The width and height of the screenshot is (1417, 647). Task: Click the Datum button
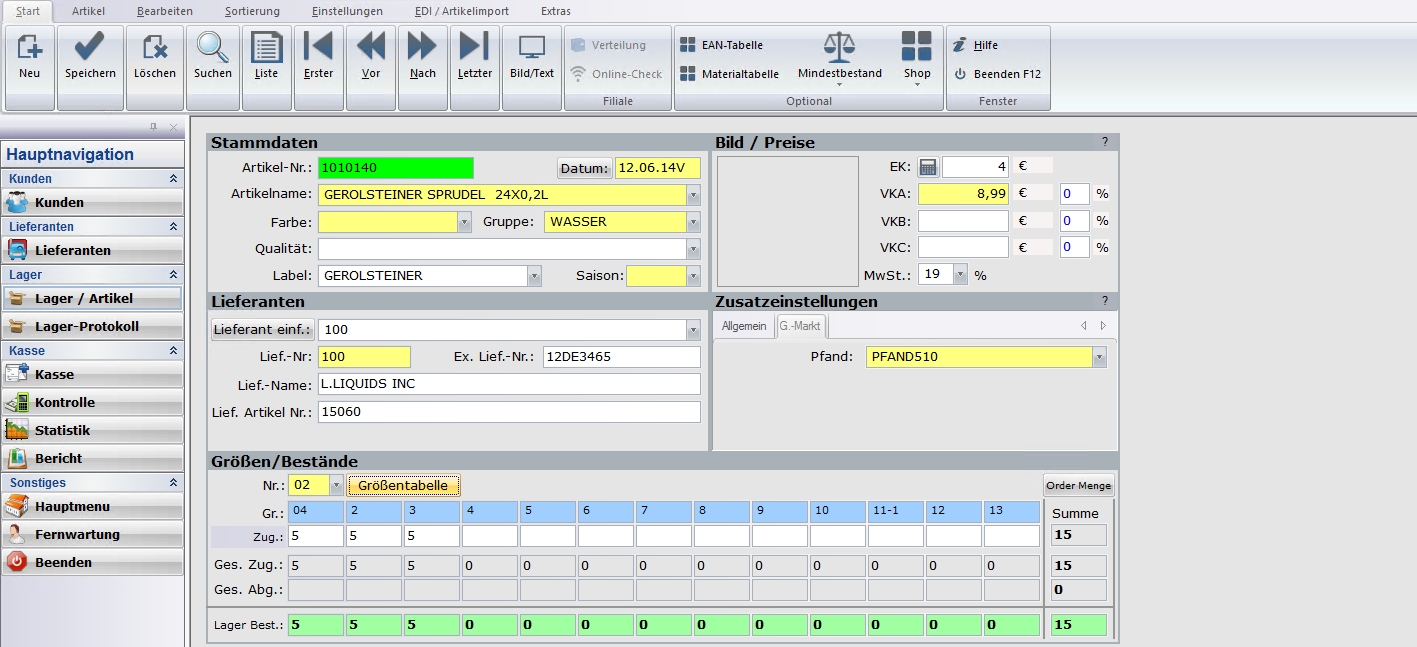[584, 168]
